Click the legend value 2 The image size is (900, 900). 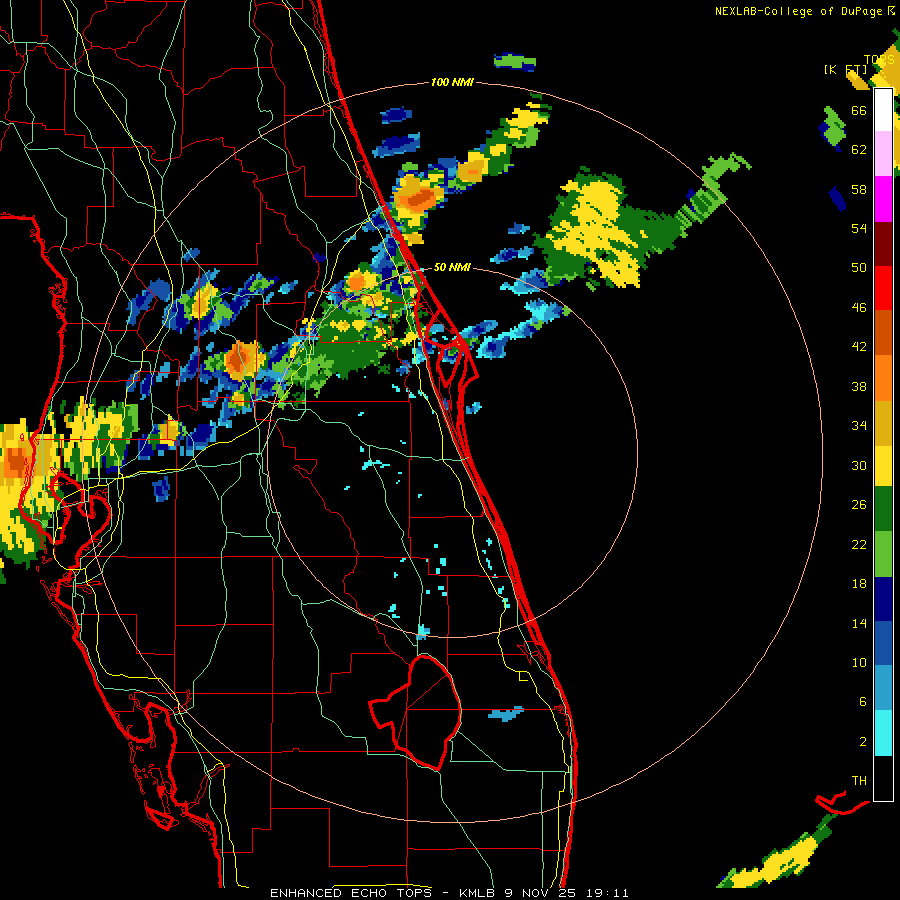863,741
